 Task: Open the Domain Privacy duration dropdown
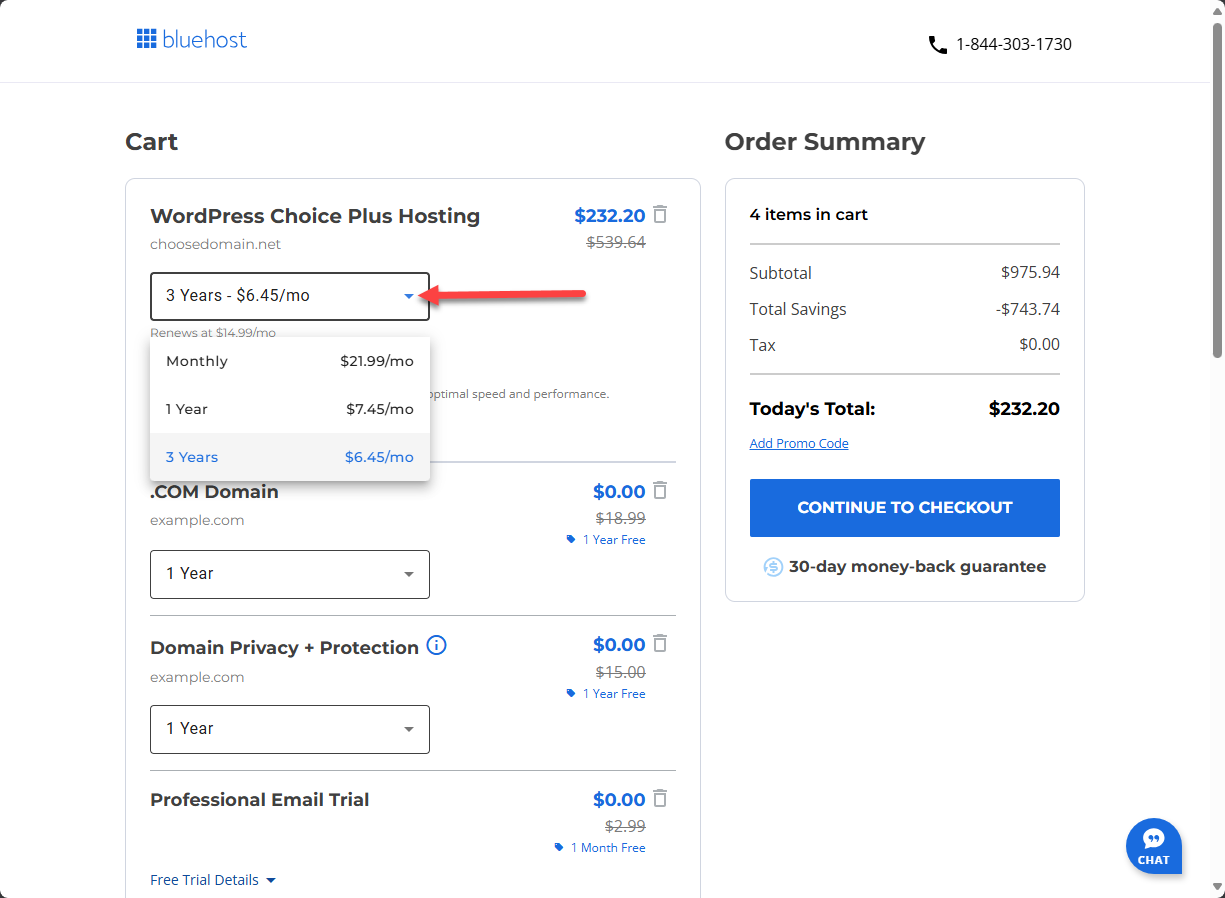(x=289, y=729)
